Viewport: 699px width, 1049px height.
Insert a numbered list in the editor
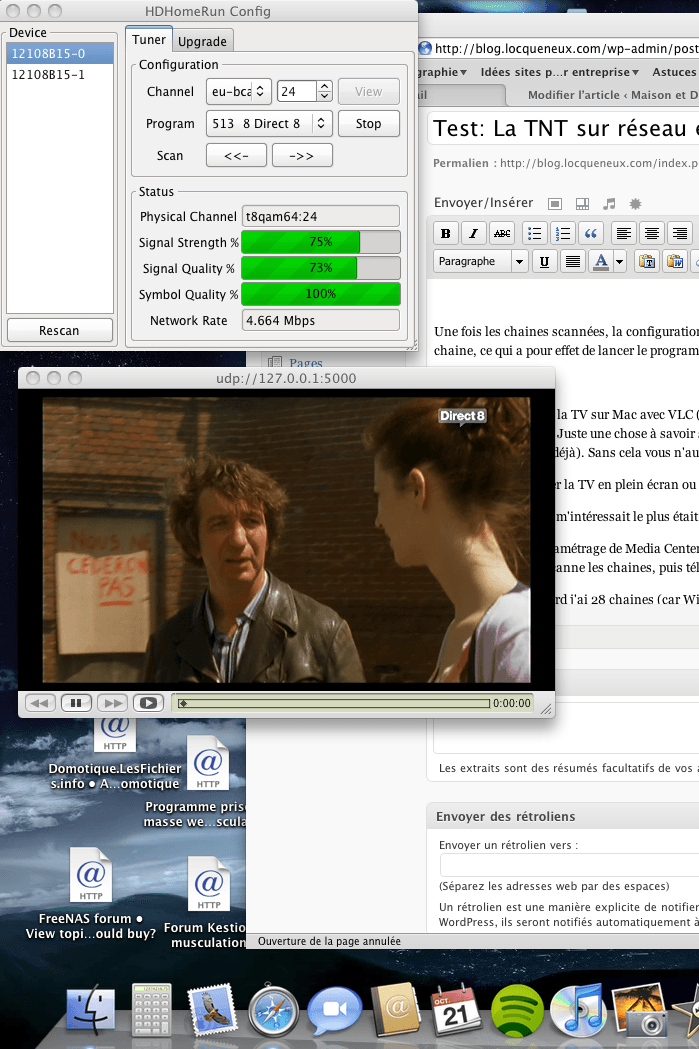coord(563,233)
